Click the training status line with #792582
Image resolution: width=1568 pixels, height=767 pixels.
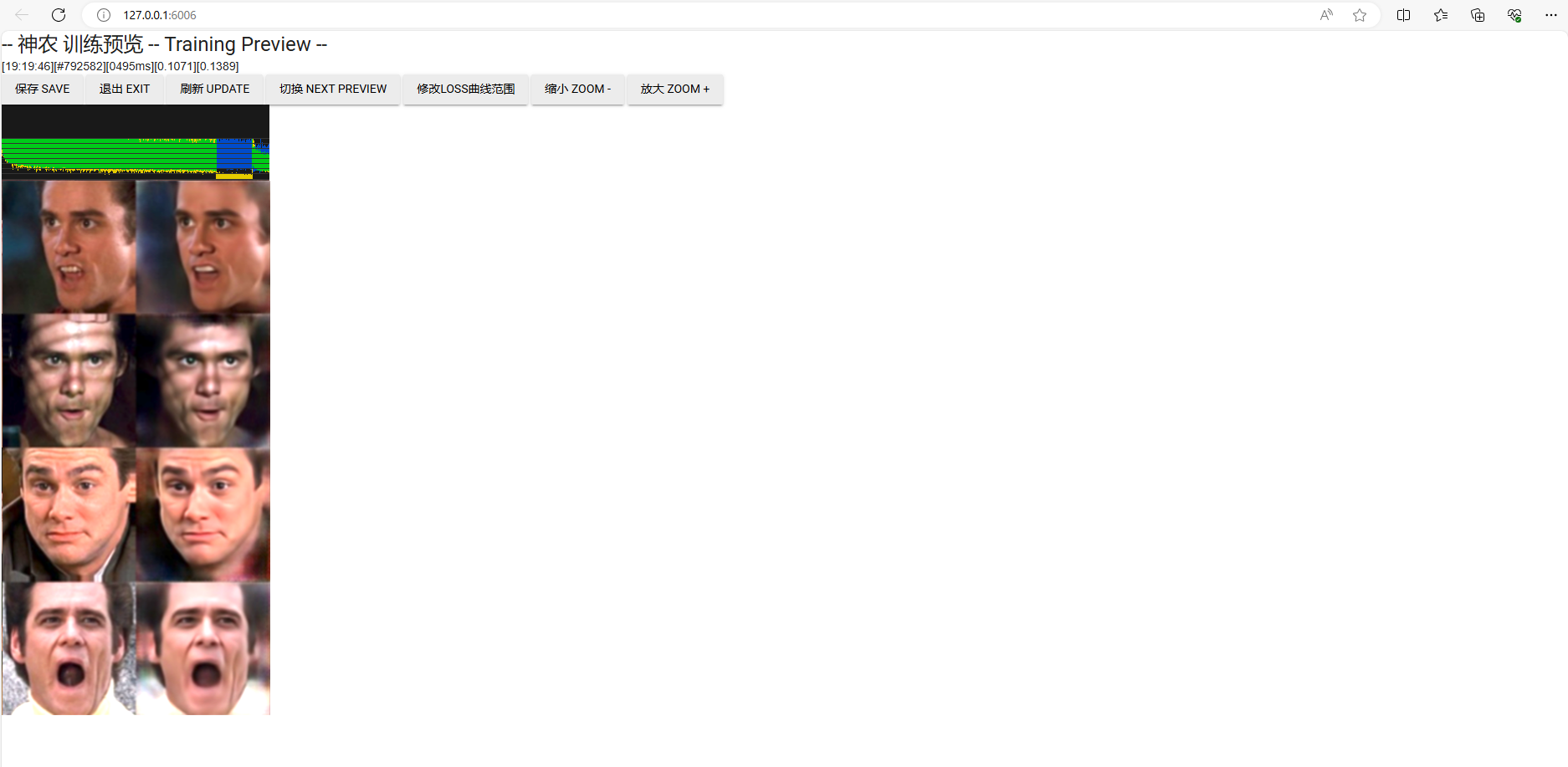point(120,66)
